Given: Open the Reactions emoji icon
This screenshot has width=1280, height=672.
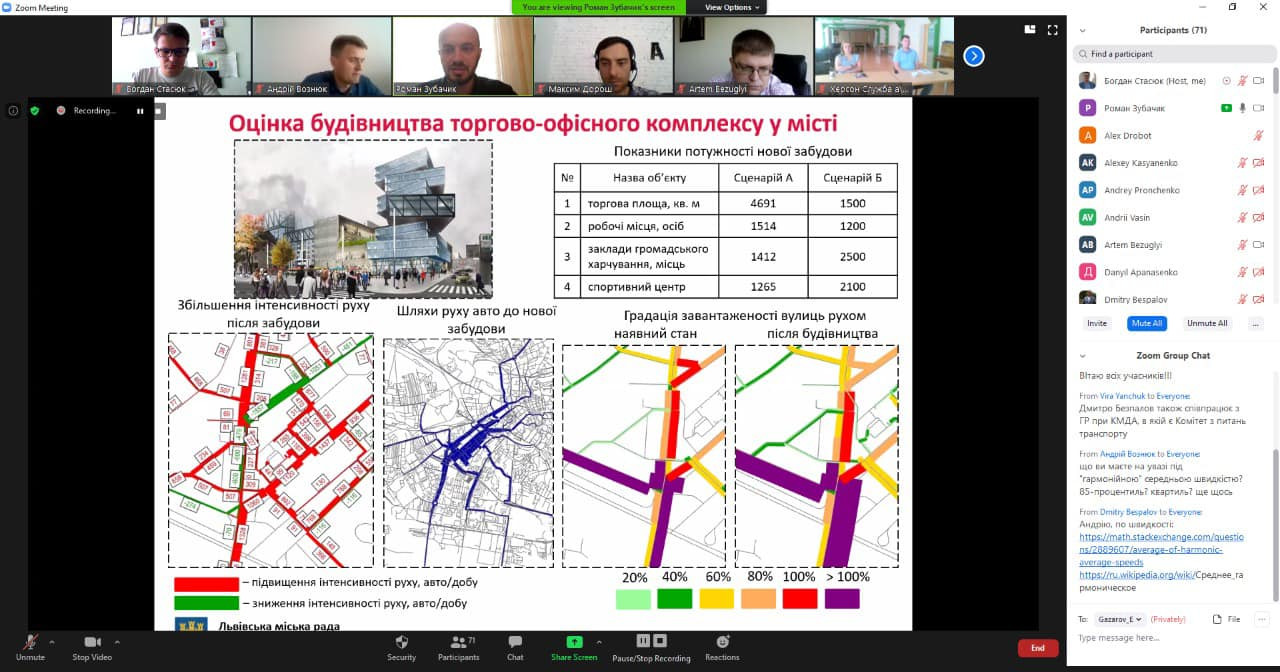Looking at the screenshot, I should (722, 642).
